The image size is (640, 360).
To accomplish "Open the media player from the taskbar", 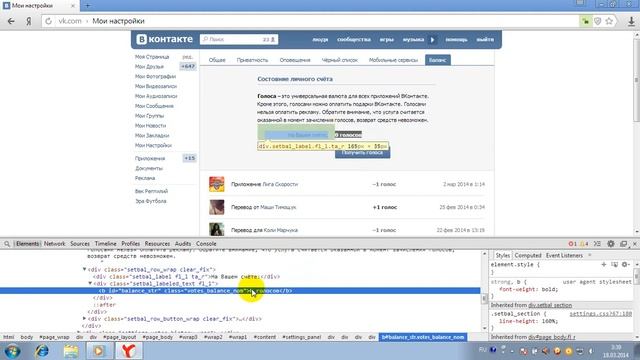I will [x=99, y=351].
